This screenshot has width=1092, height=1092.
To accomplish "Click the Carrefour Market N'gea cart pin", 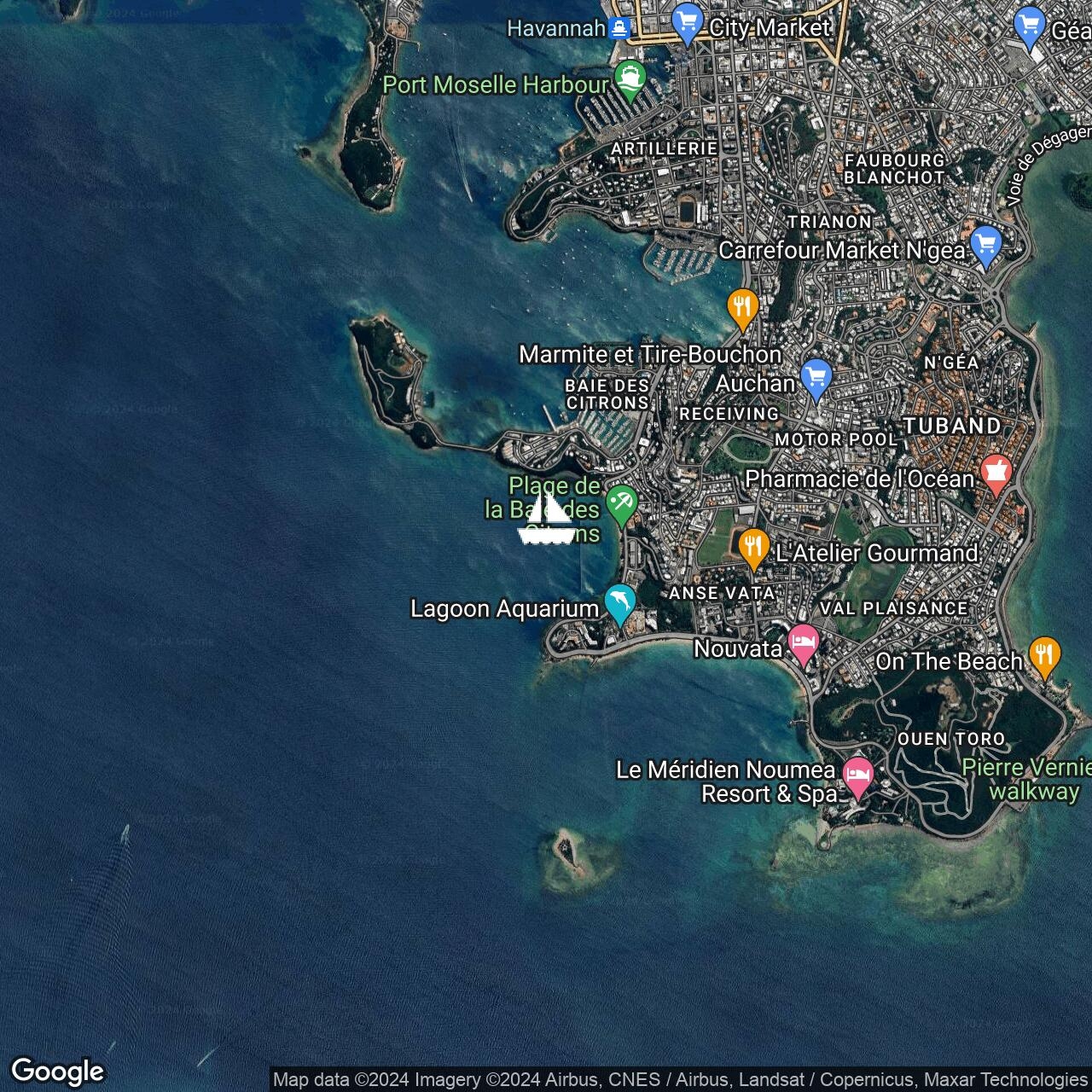I will (x=985, y=246).
